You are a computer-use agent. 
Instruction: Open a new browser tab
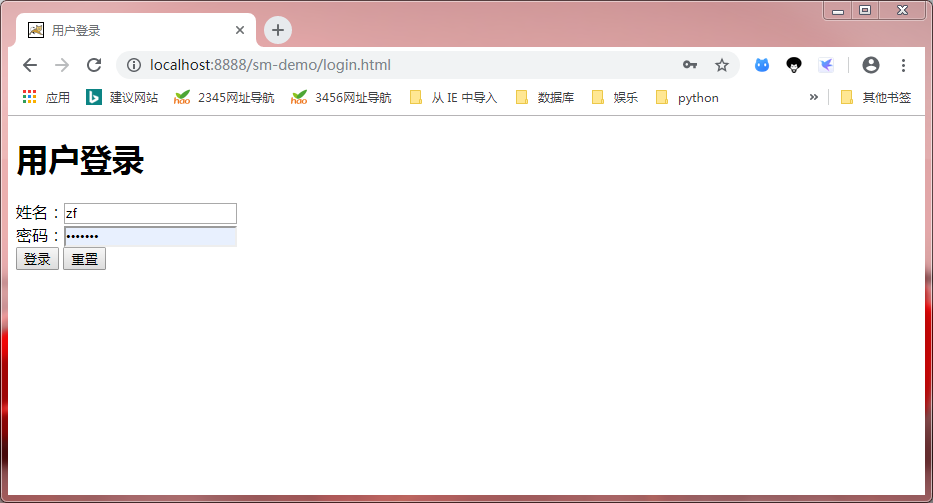pyautogui.click(x=278, y=30)
